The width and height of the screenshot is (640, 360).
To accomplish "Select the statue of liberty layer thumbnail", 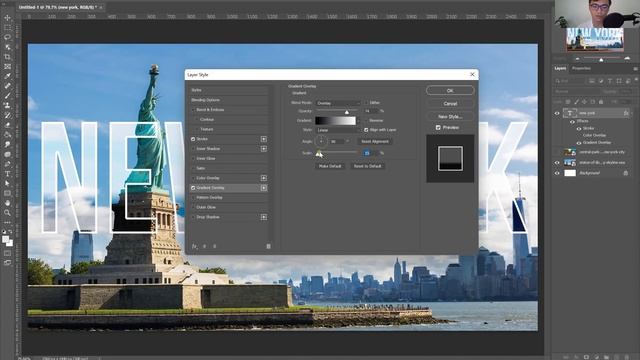I will pos(570,162).
